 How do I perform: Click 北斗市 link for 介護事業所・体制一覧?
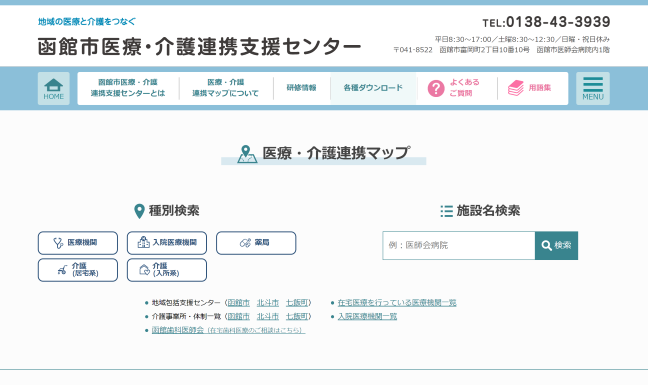pos(268,316)
